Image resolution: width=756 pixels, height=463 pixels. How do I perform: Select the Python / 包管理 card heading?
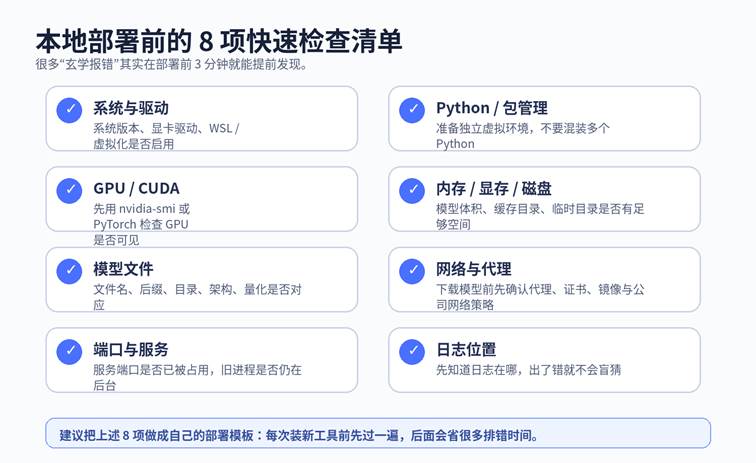click(x=491, y=108)
